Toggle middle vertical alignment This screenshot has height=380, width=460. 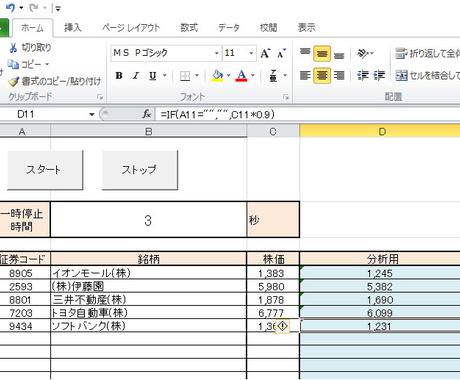point(322,53)
